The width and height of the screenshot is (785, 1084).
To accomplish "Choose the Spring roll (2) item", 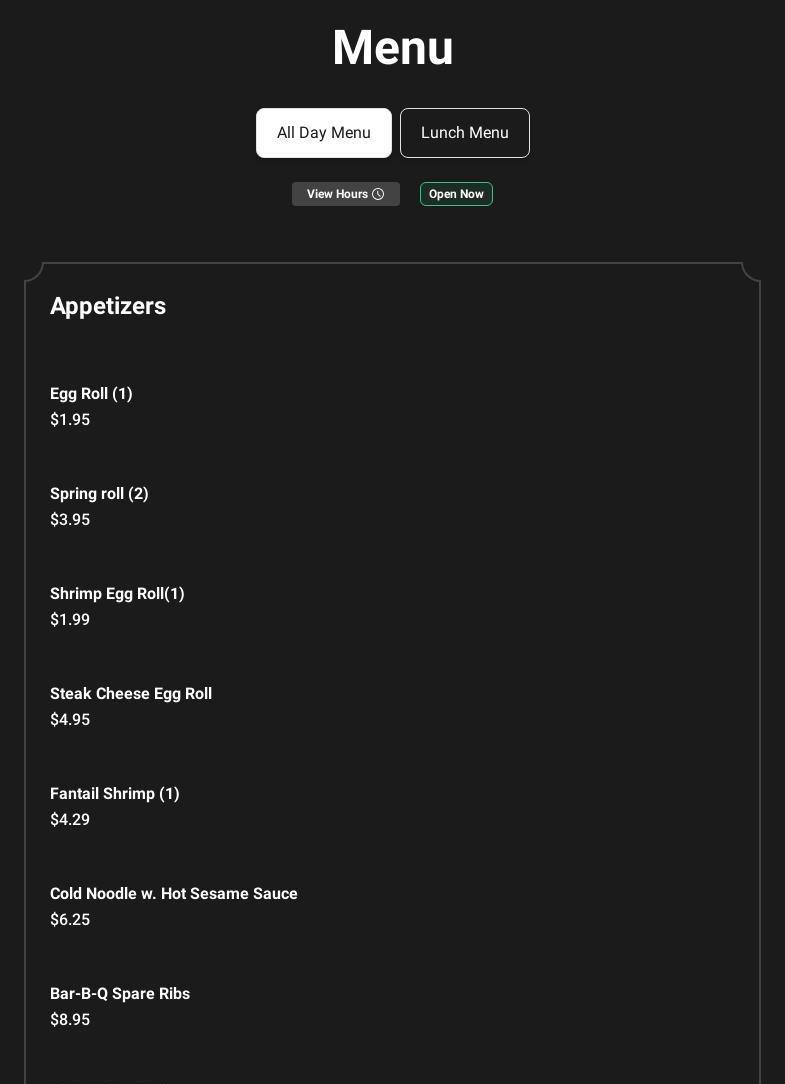I will pyautogui.click(x=99, y=494).
